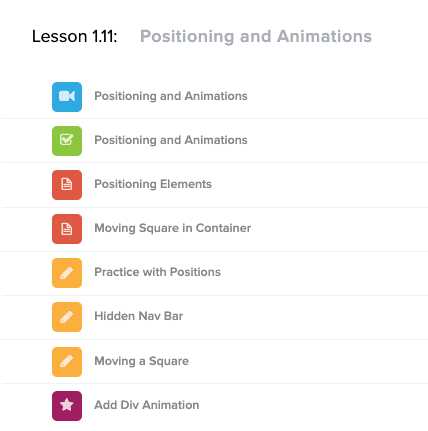
Task: Select the red document icon for Moving Square in Container
Action: tap(67, 229)
